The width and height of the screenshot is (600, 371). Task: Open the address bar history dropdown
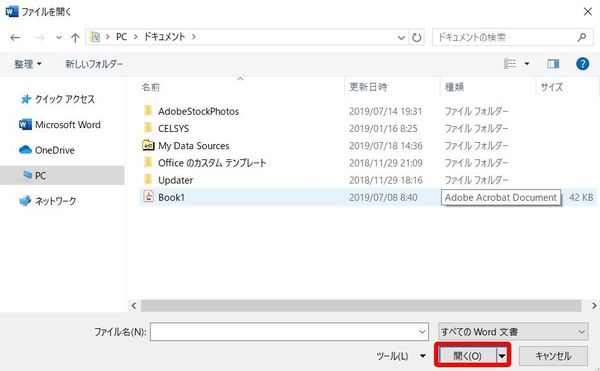401,37
